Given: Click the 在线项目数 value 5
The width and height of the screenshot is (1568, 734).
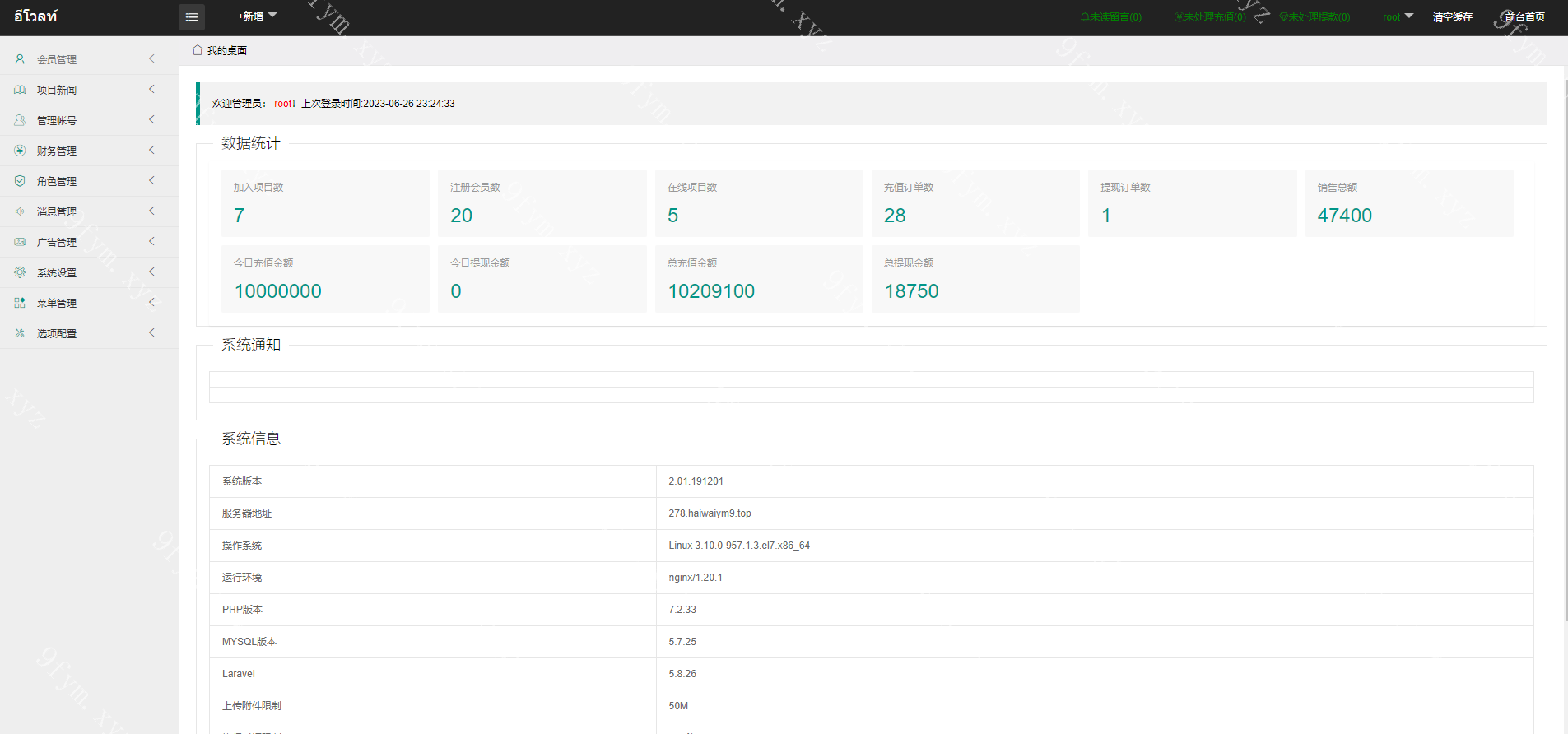Looking at the screenshot, I should coord(672,216).
